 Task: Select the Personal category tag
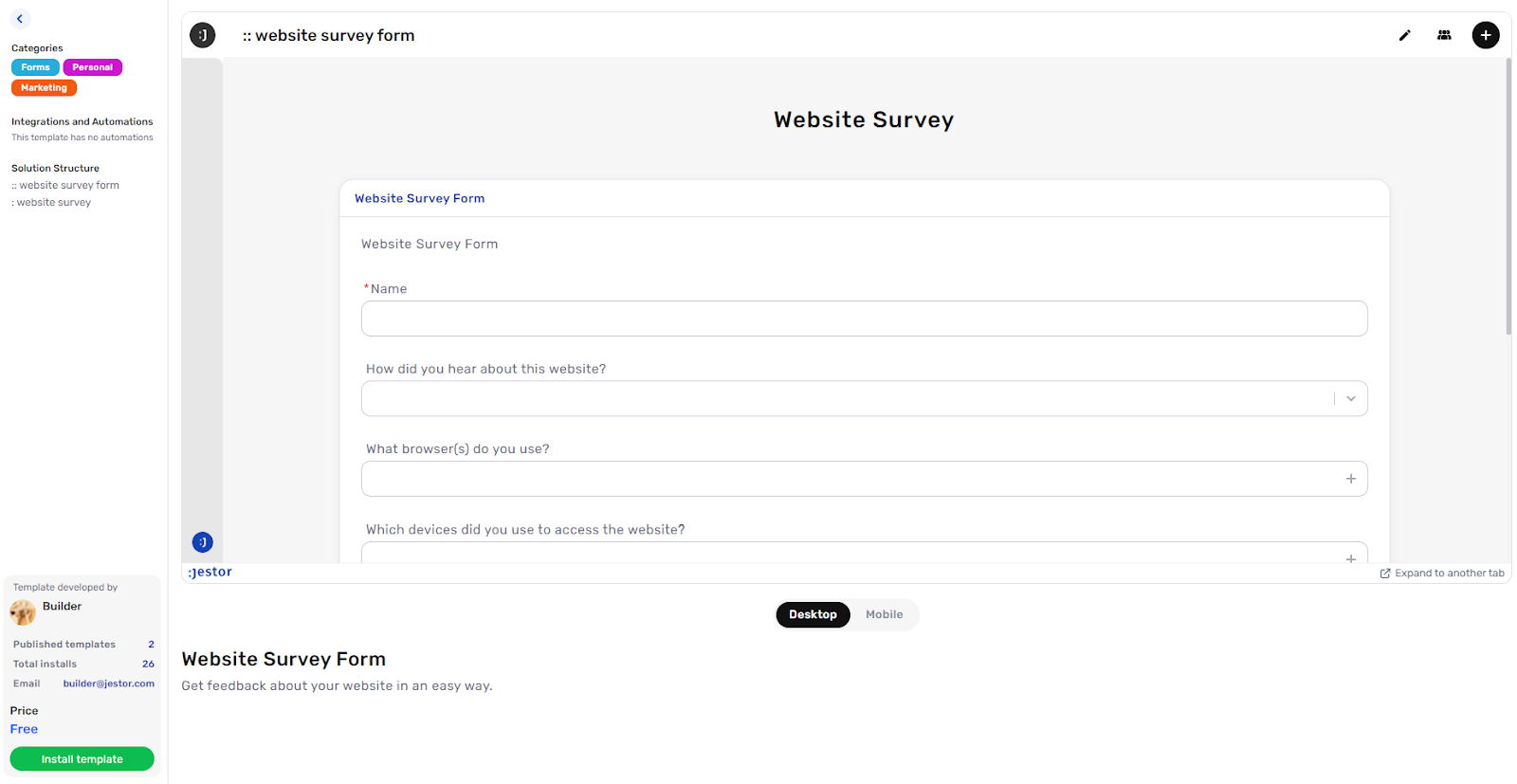point(93,67)
